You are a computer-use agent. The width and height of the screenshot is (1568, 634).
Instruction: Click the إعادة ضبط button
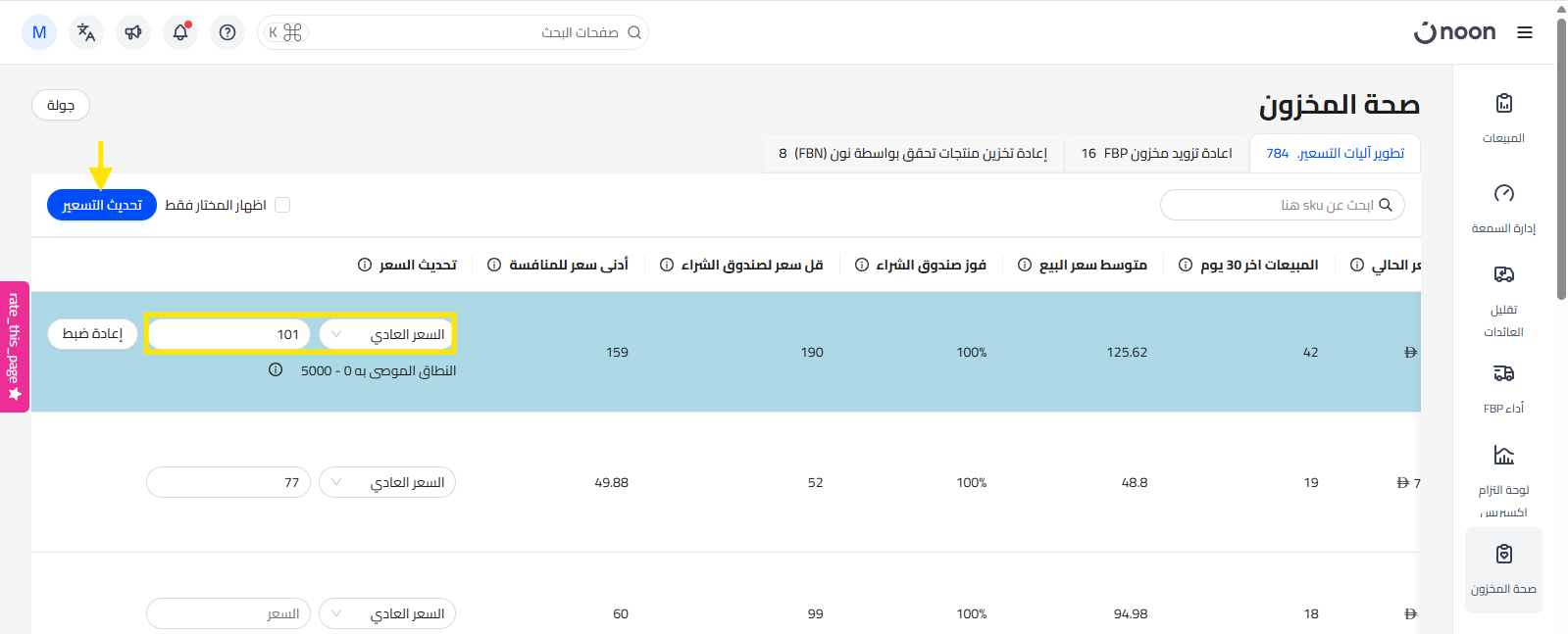pos(92,334)
